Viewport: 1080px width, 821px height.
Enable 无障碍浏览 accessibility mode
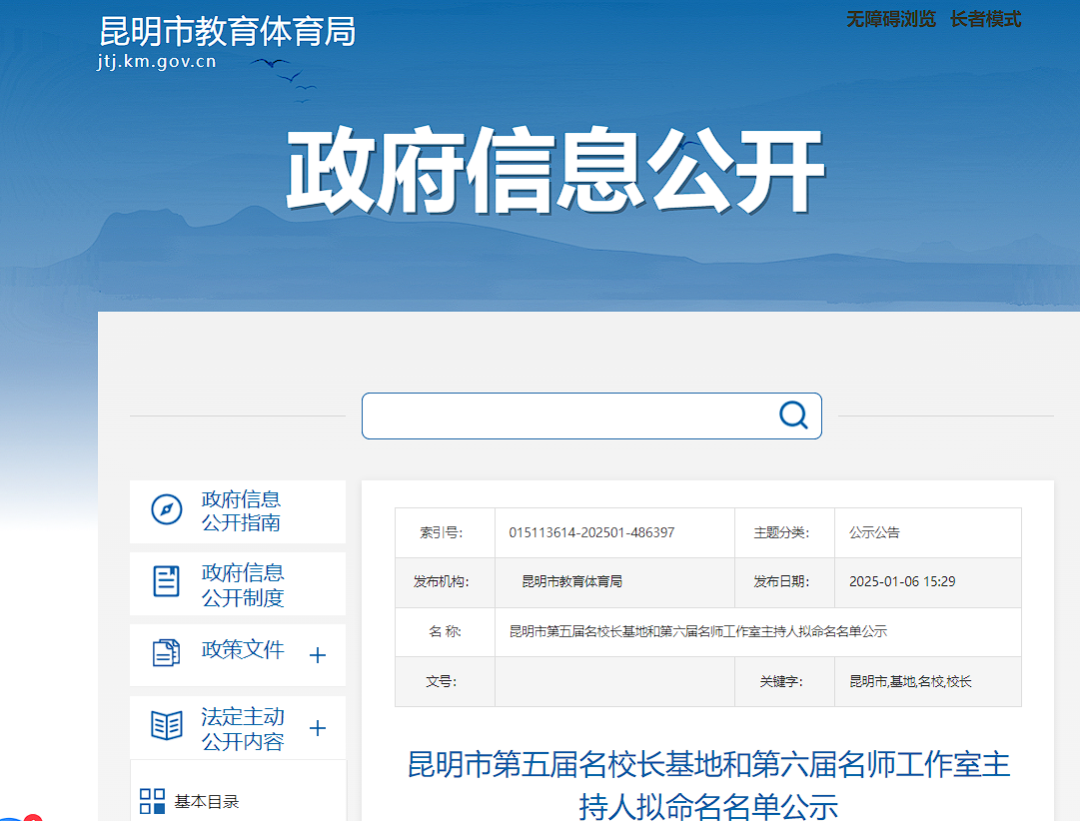coord(891,19)
